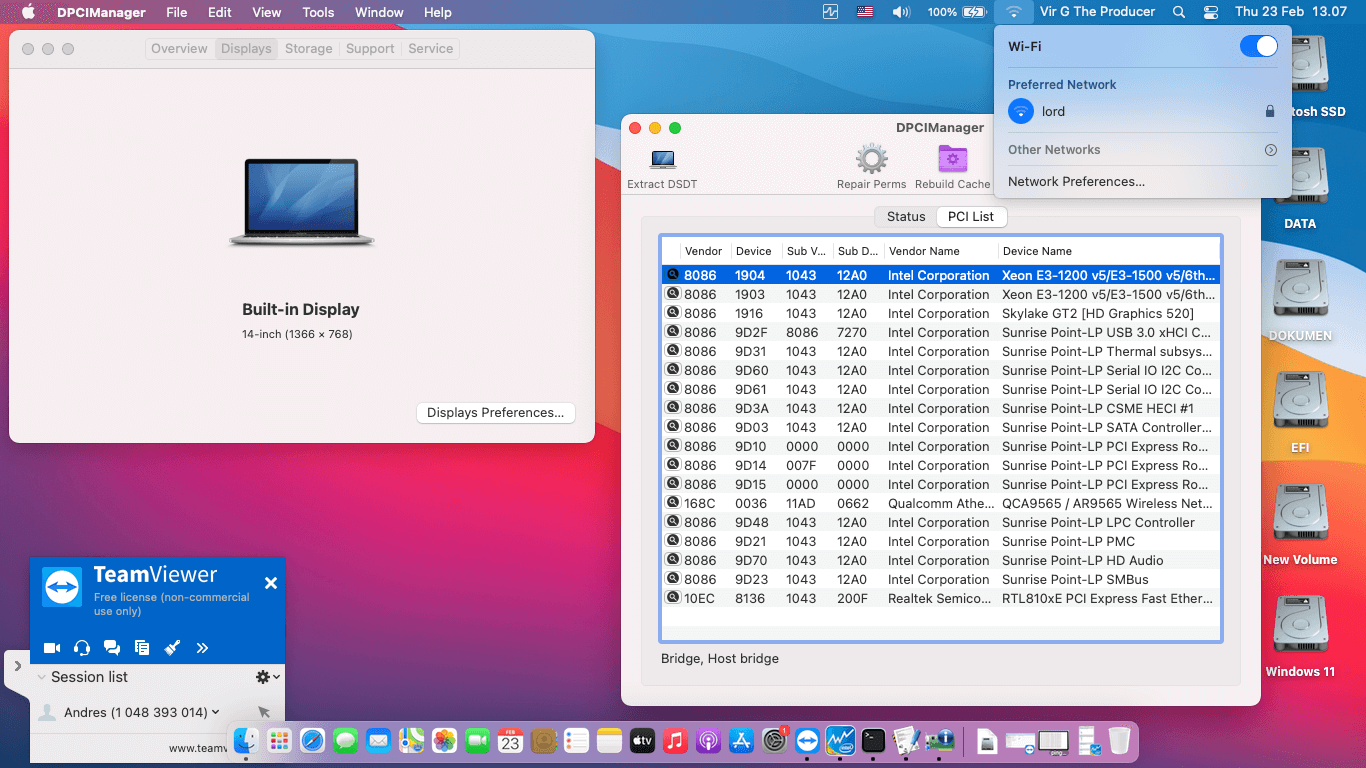The height and width of the screenshot is (768, 1366).
Task: Click the Rebuild Cache purple folder icon
Action: (x=952, y=158)
